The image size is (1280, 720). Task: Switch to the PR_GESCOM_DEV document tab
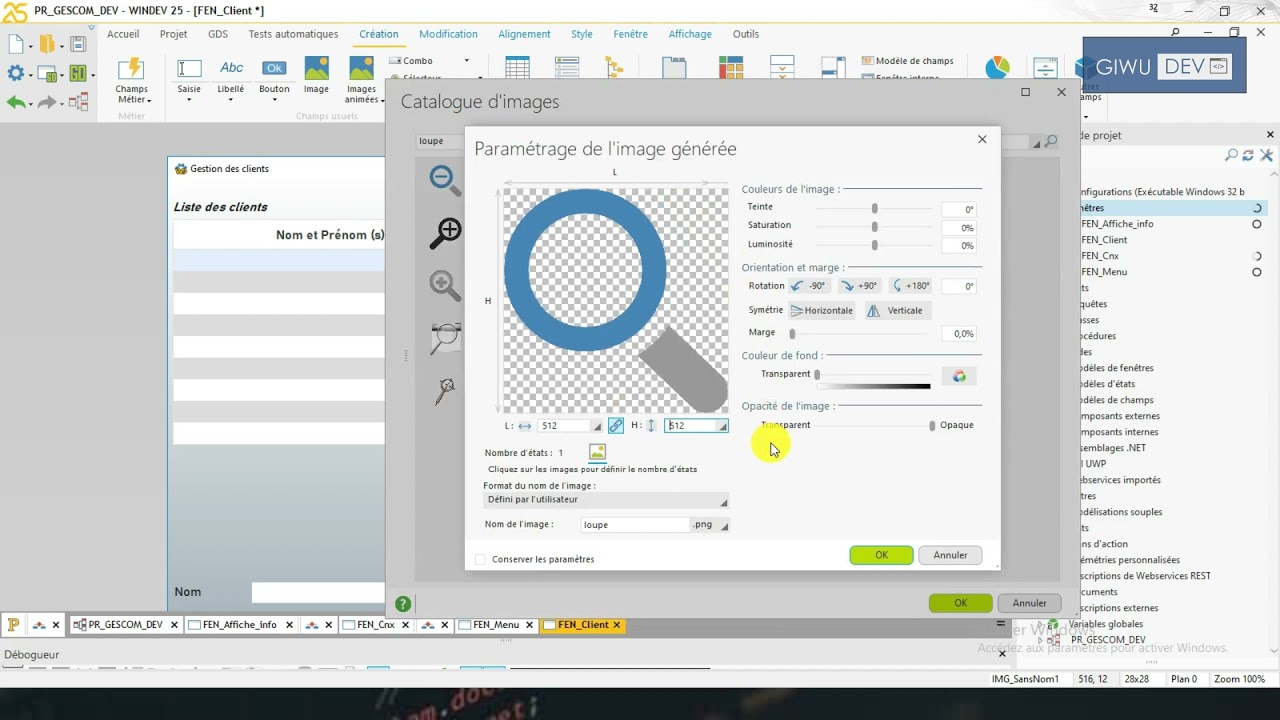tap(124, 625)
